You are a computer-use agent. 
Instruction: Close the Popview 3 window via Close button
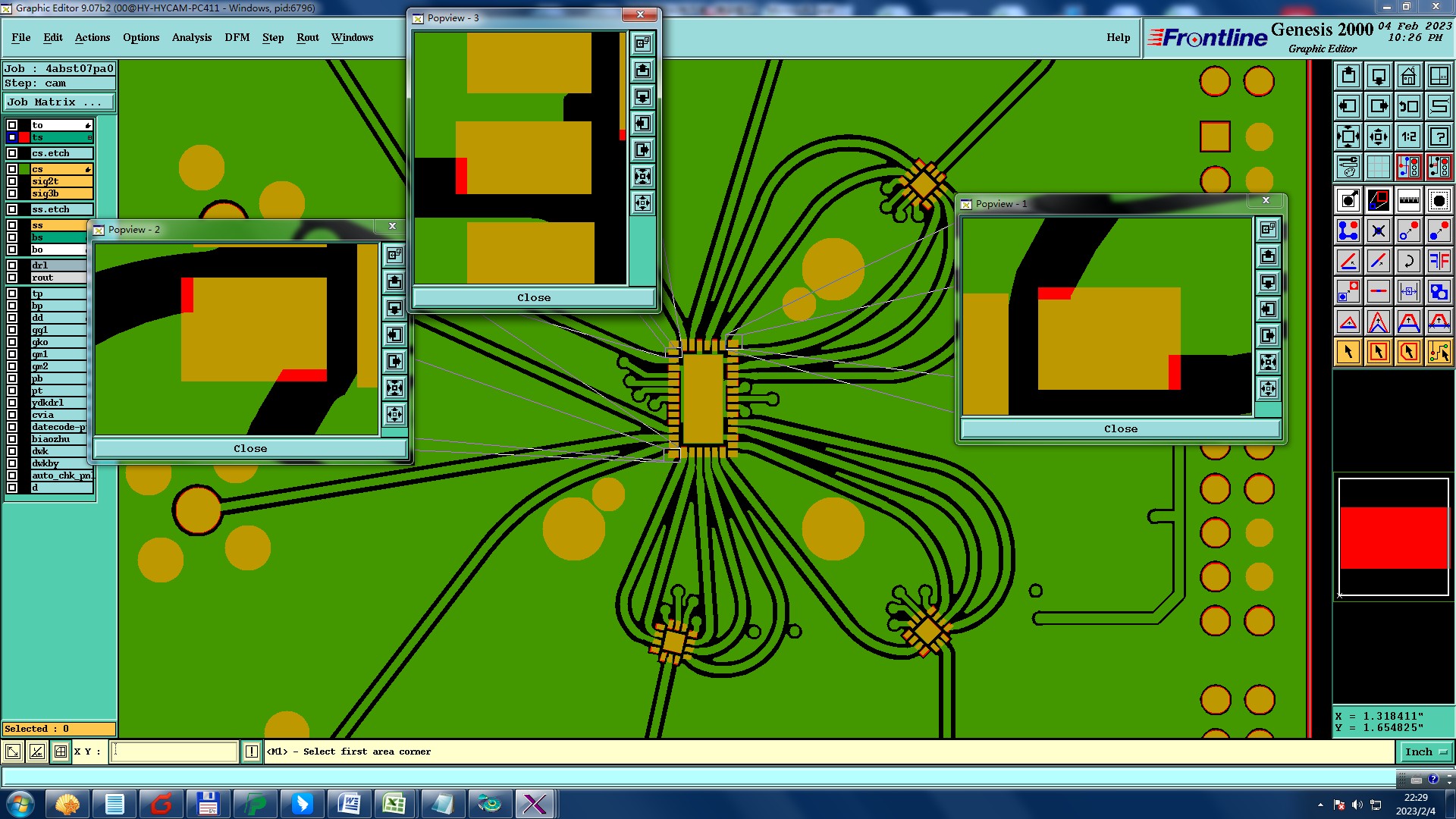point(533,297)
